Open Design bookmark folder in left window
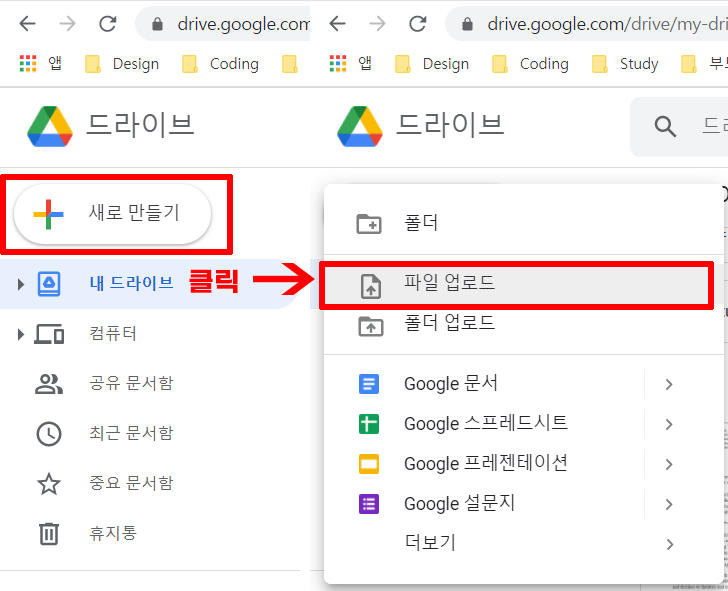The image size is (728, 591). [122, 64]
